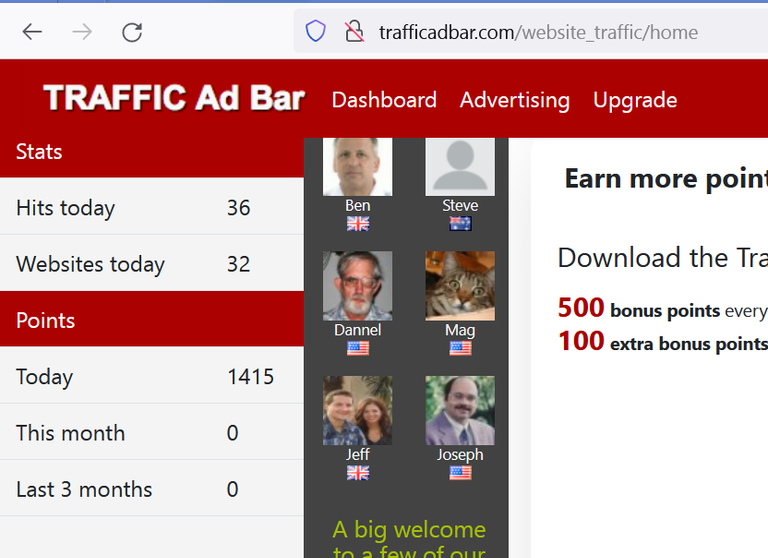Click the Hits today label
Viewport: 768px width, 558px height.
point(66,209)
